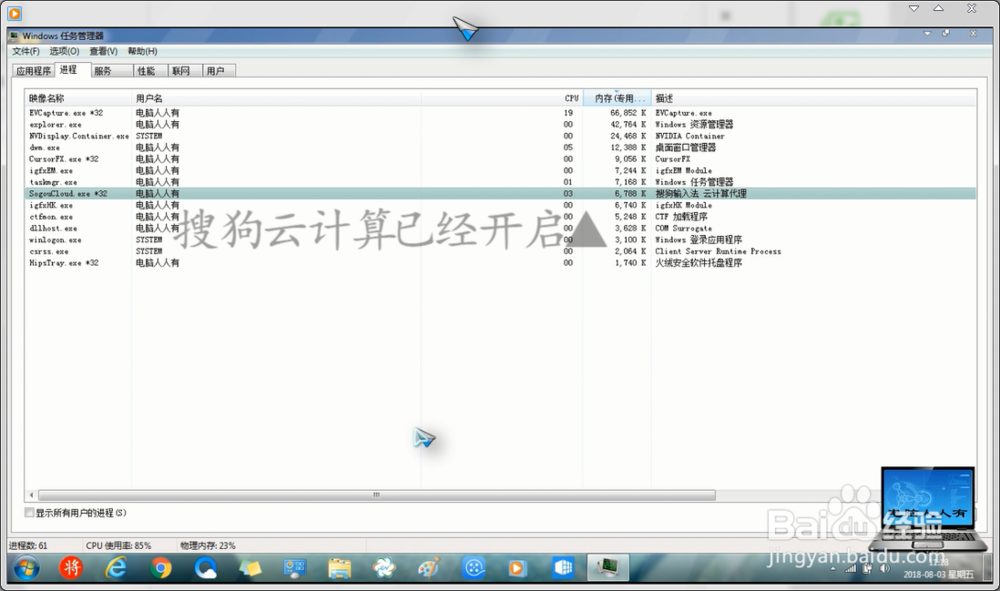Select the NVDisplay.Container.exe process row
The width and height of the screenshot is (1000, 591).
[501, 136]
